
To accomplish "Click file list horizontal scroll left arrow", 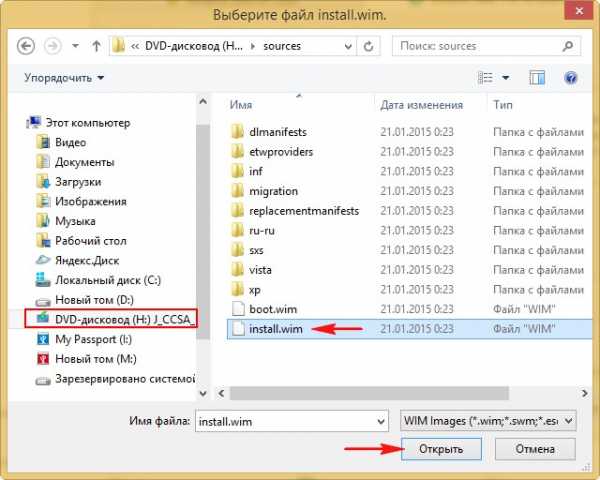I will tap(221, 393).
